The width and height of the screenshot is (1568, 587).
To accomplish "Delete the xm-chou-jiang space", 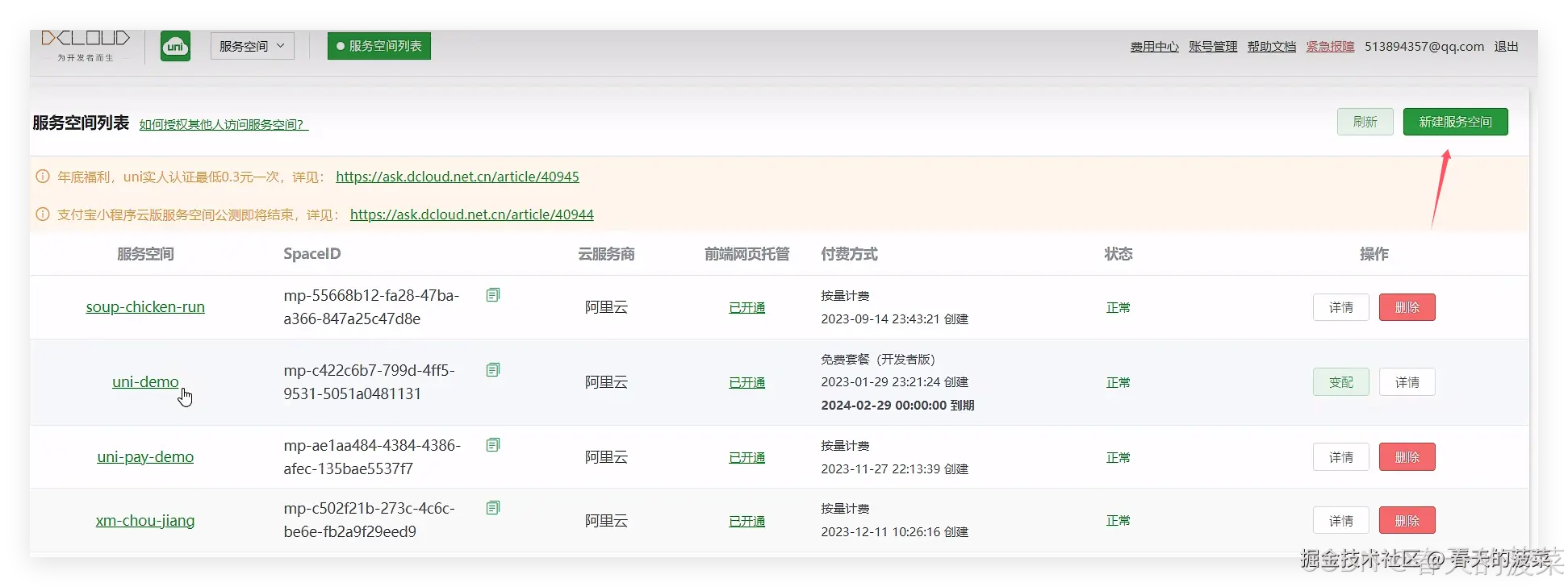I will [1407, 521].
